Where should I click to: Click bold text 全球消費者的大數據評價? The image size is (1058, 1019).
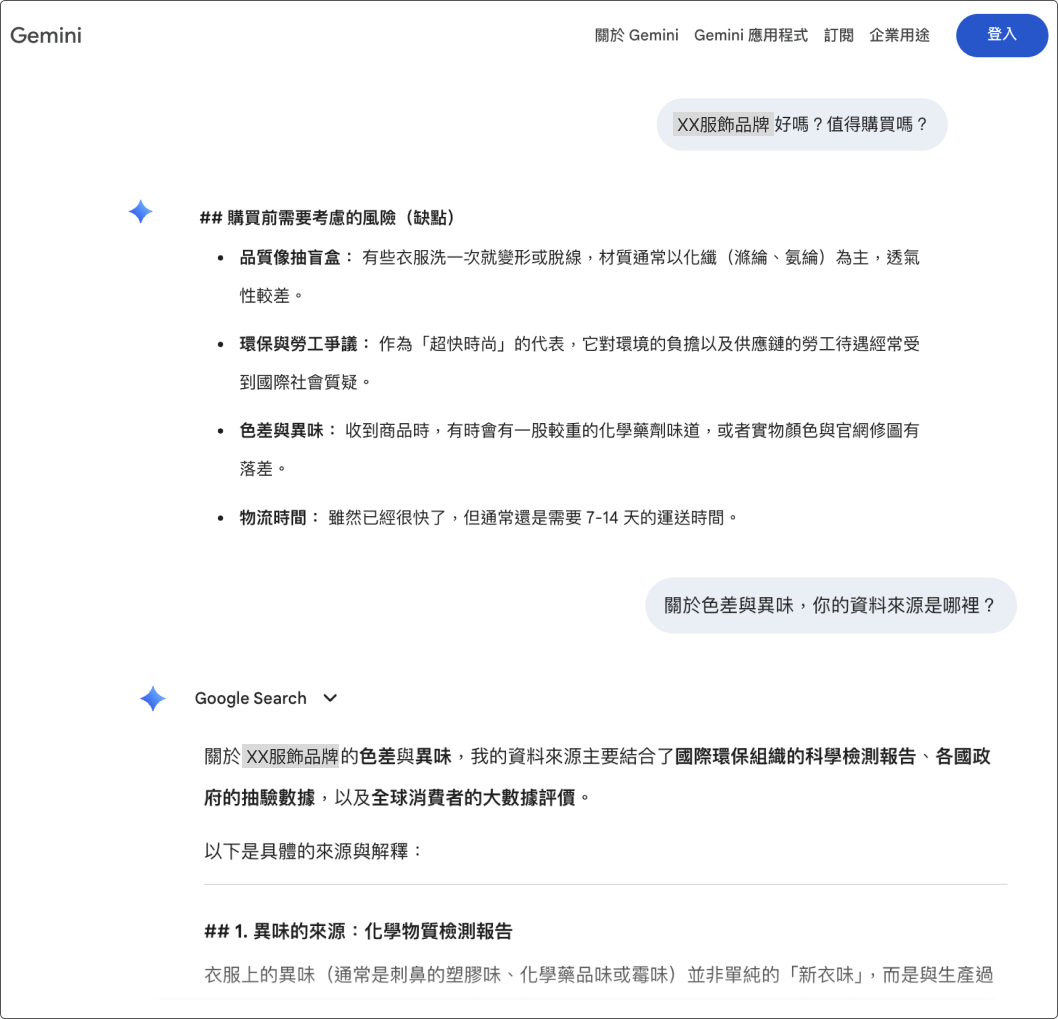[x=473, y=798]
